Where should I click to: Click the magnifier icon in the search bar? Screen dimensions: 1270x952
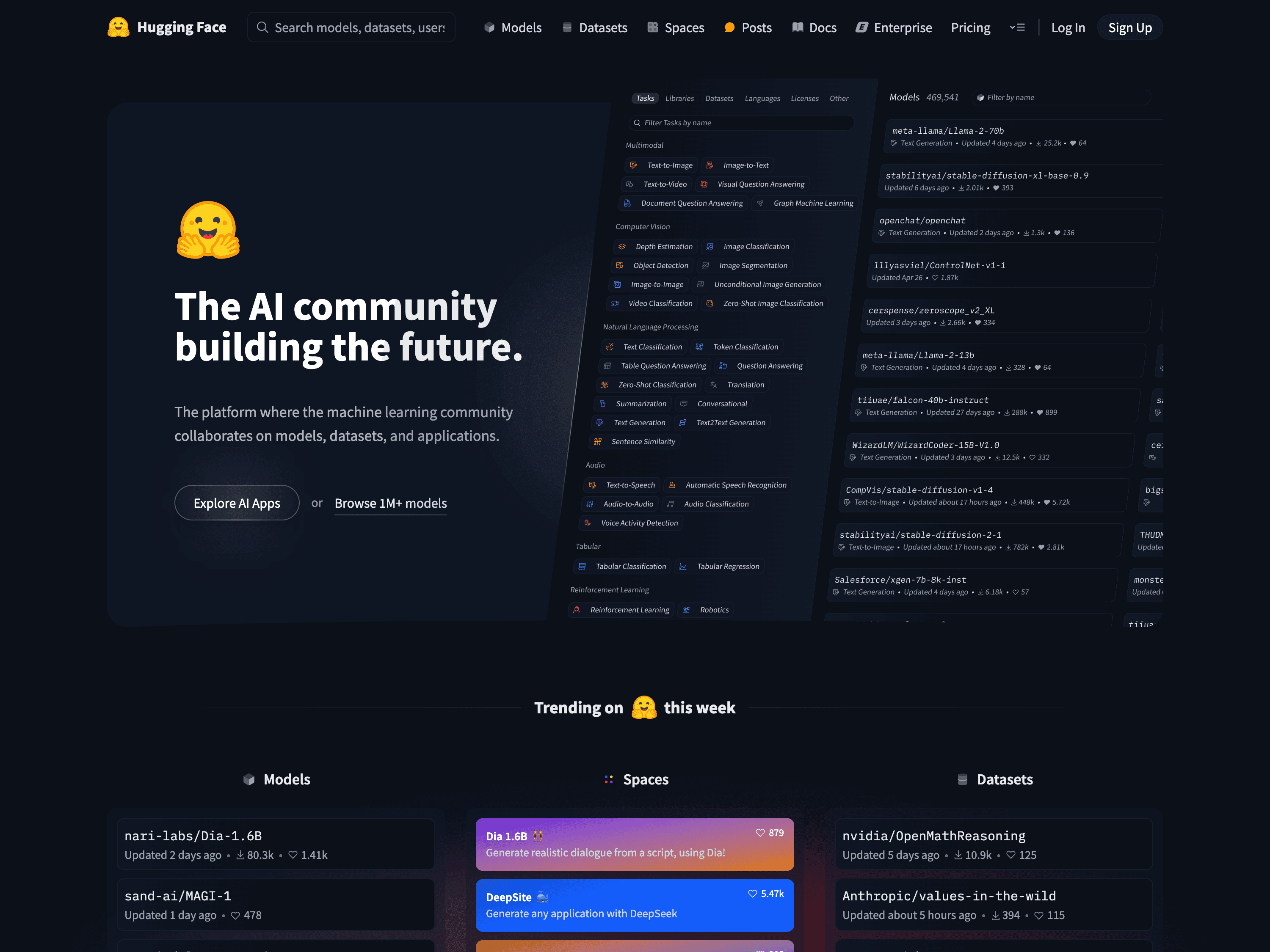262,27
